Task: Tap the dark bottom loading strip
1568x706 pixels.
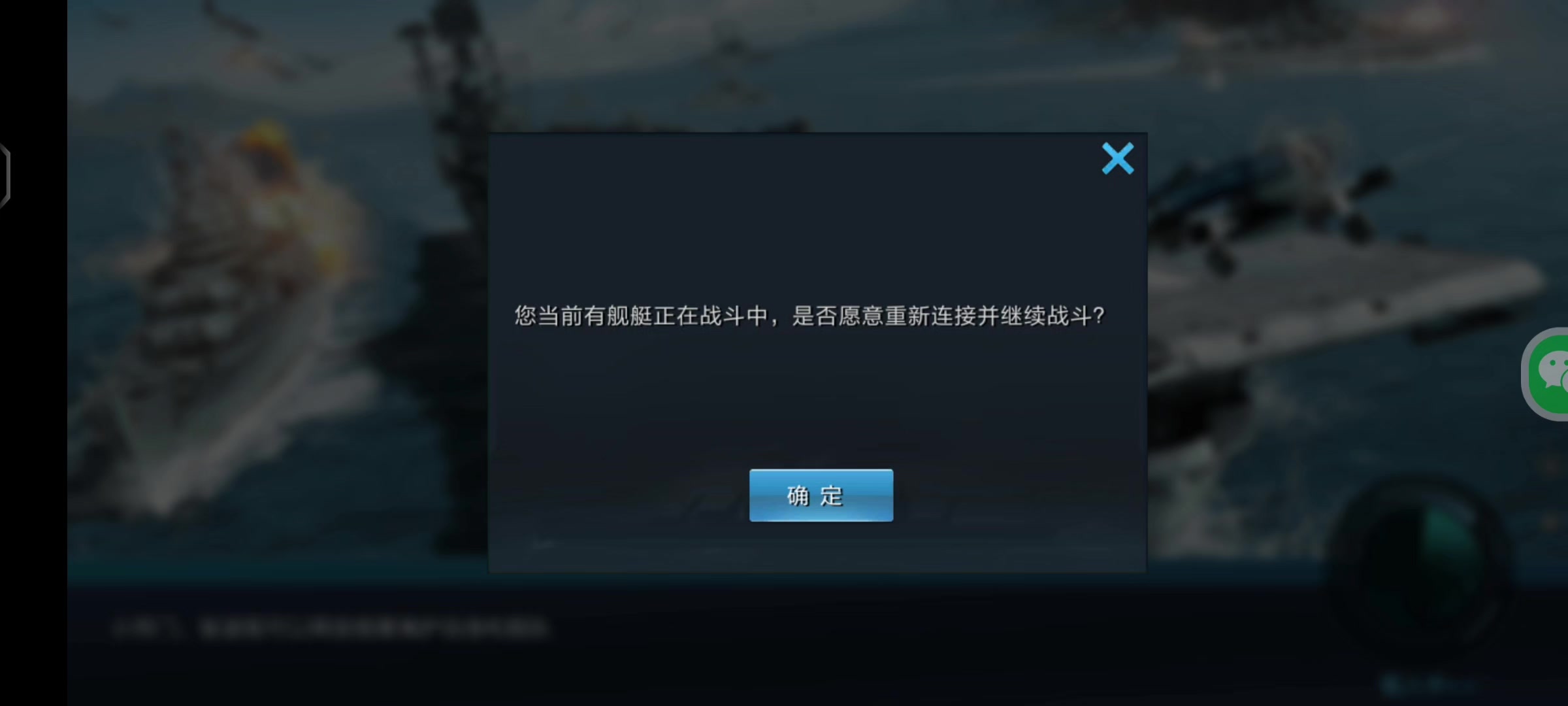Action: [x=817, y=647]
